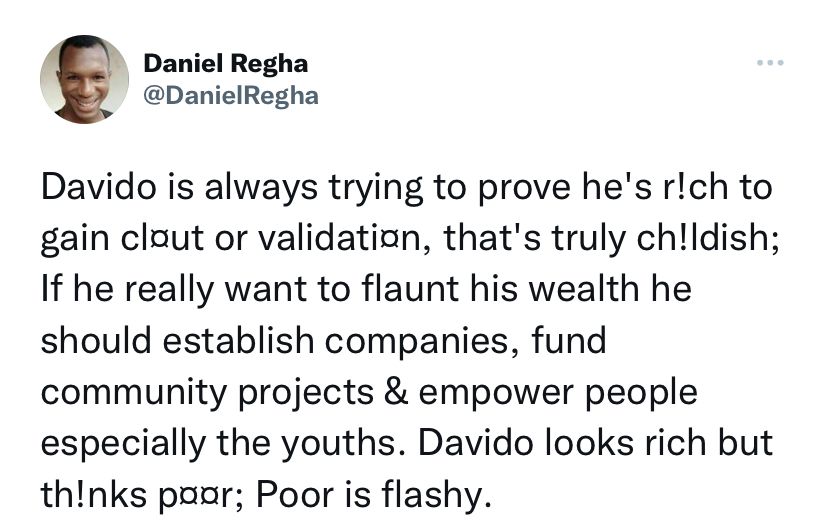Click the word "always" in the tweet

261,188
